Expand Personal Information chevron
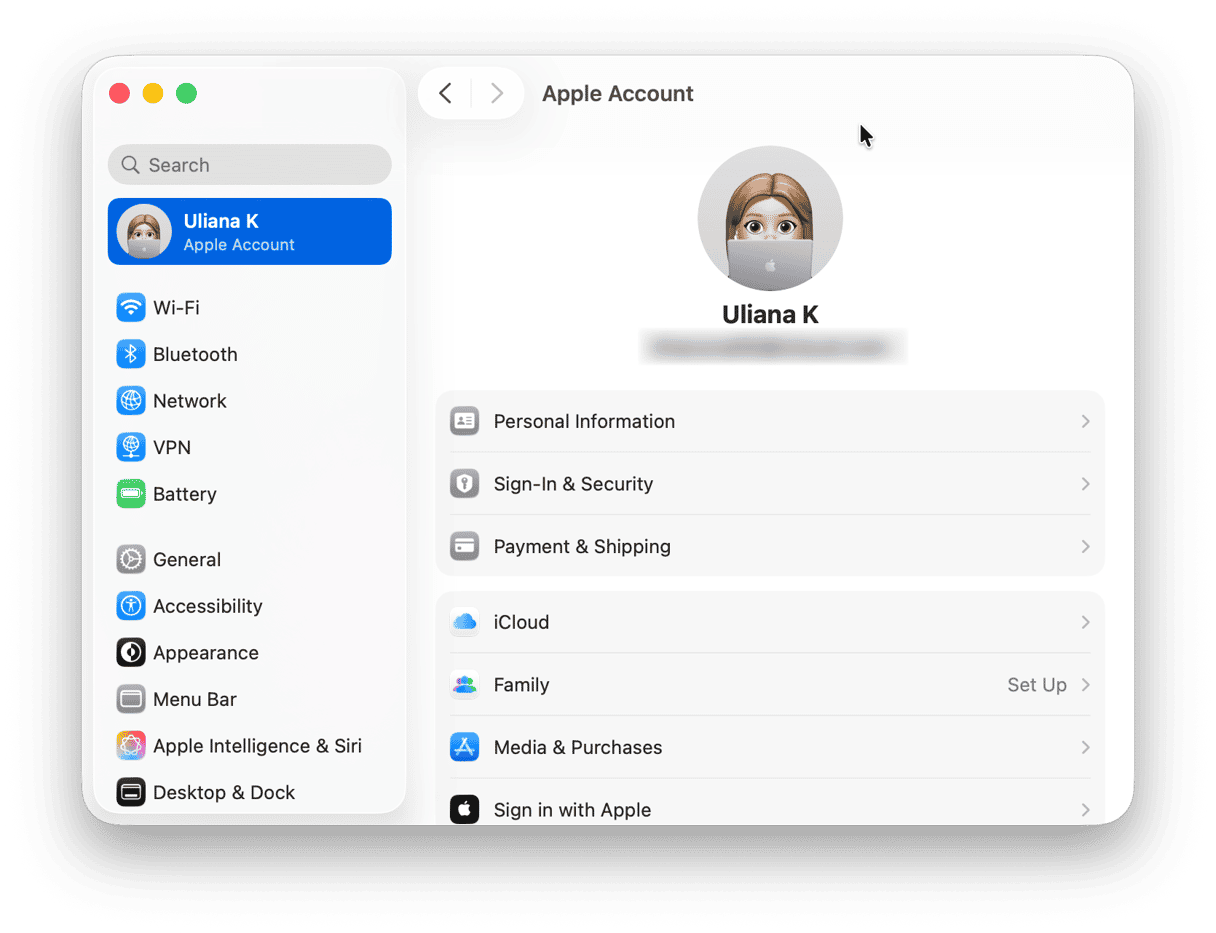 (1085, 422)
